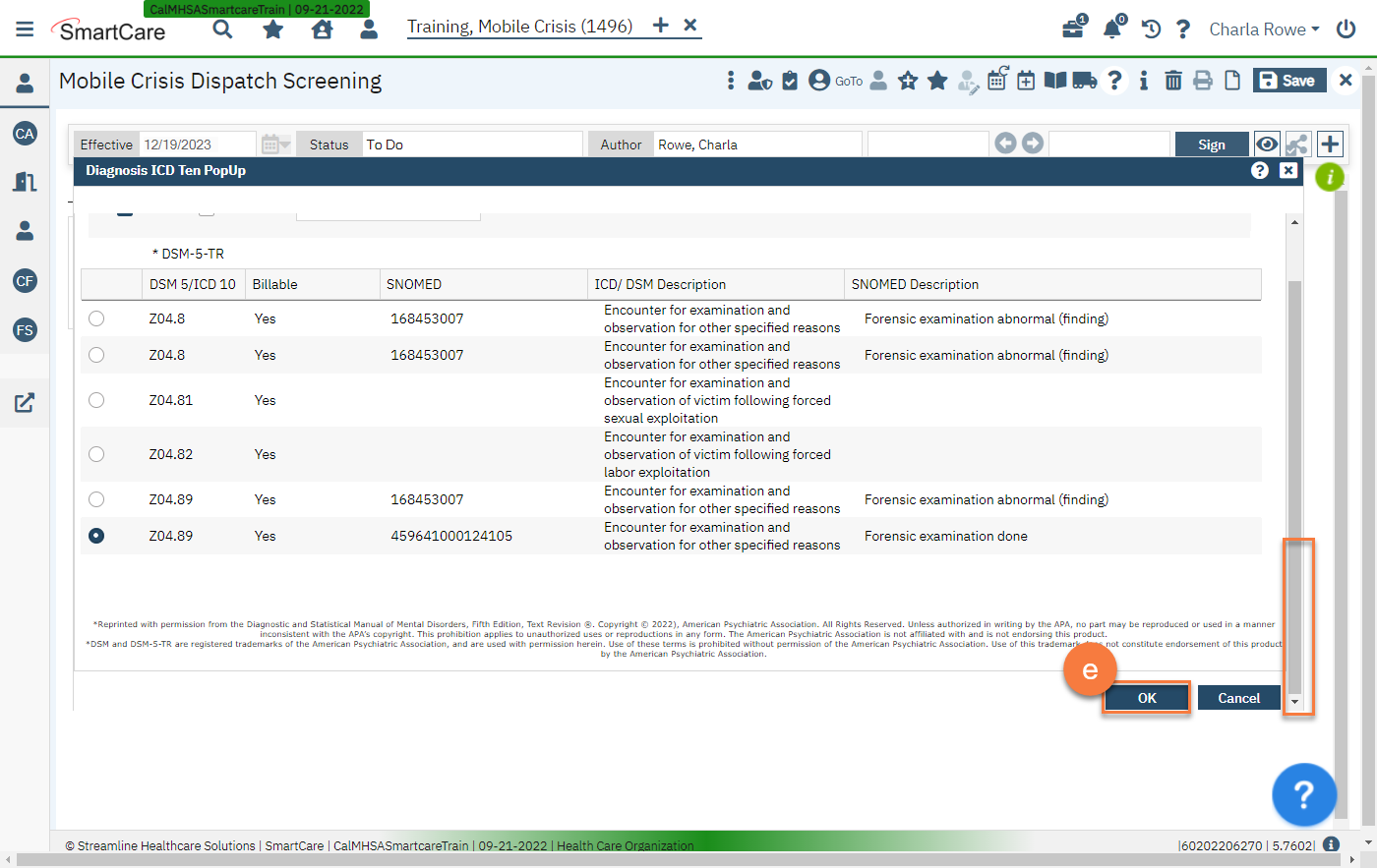
Task: Click the Cancel button in the popup
Action: pyautogui.click(x=1239, y=697)
